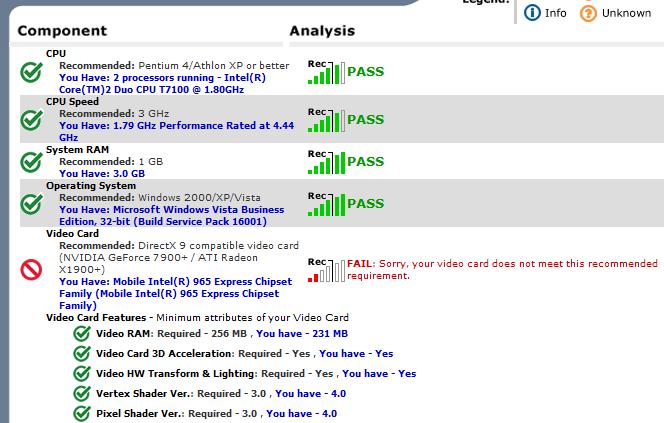Click the orange Unknown legend icon
664x423 pixels.
click(588, 13)
